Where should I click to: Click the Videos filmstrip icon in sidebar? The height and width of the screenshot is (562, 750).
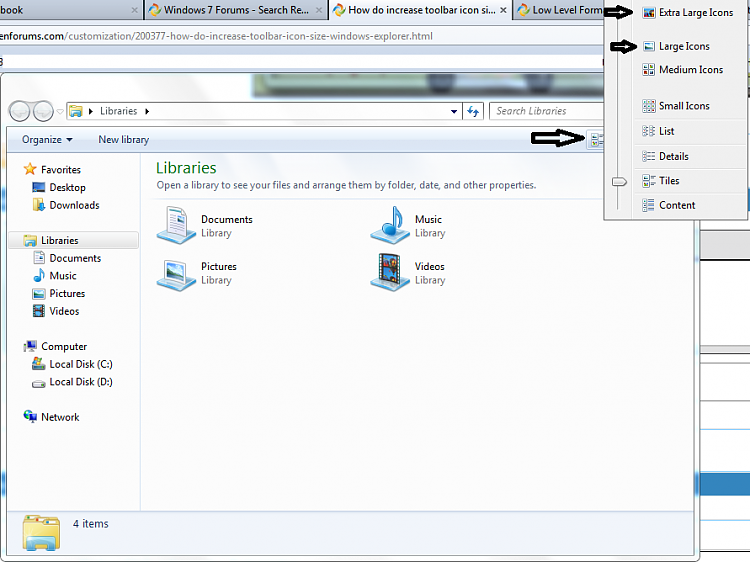click(39, 311)
